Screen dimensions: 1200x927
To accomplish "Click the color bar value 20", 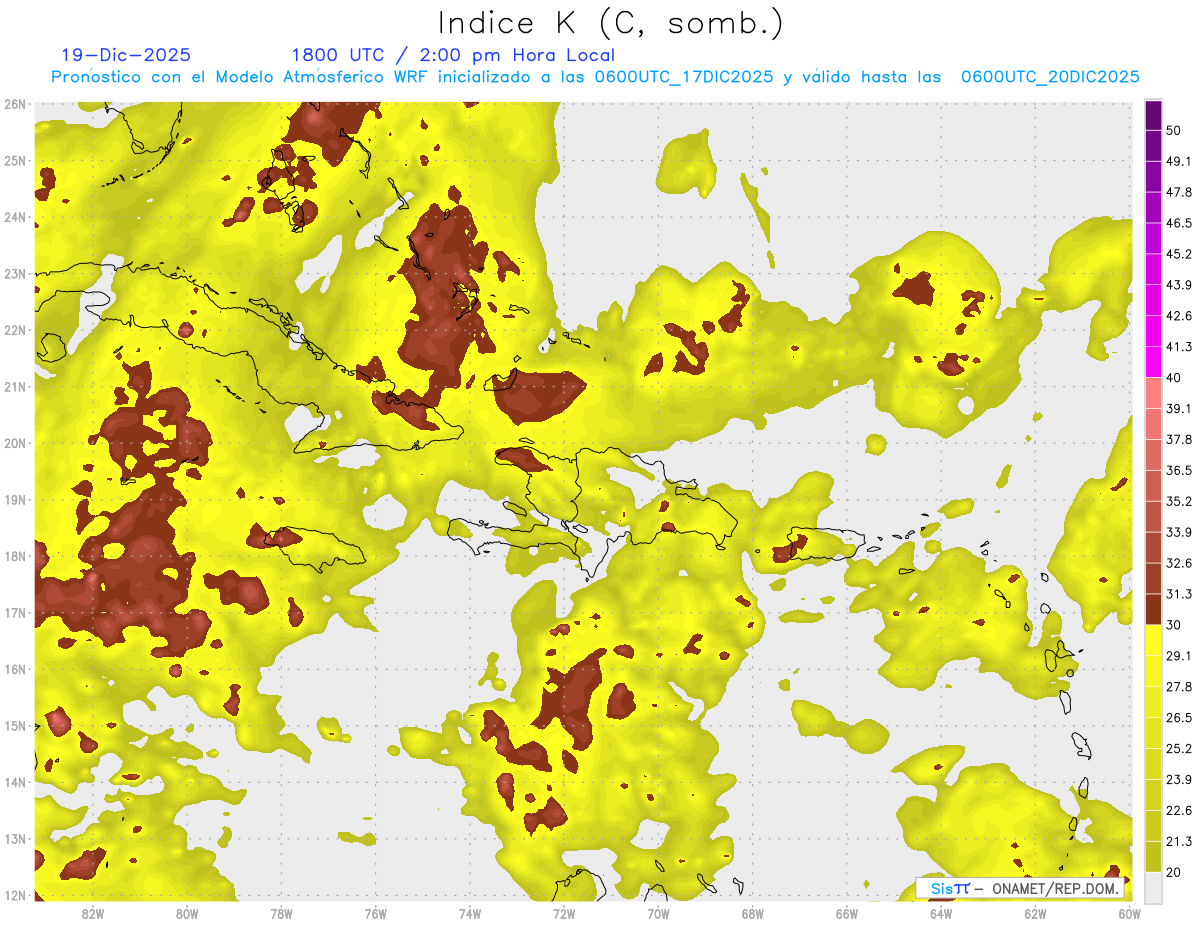I will tap(1173, 873).
